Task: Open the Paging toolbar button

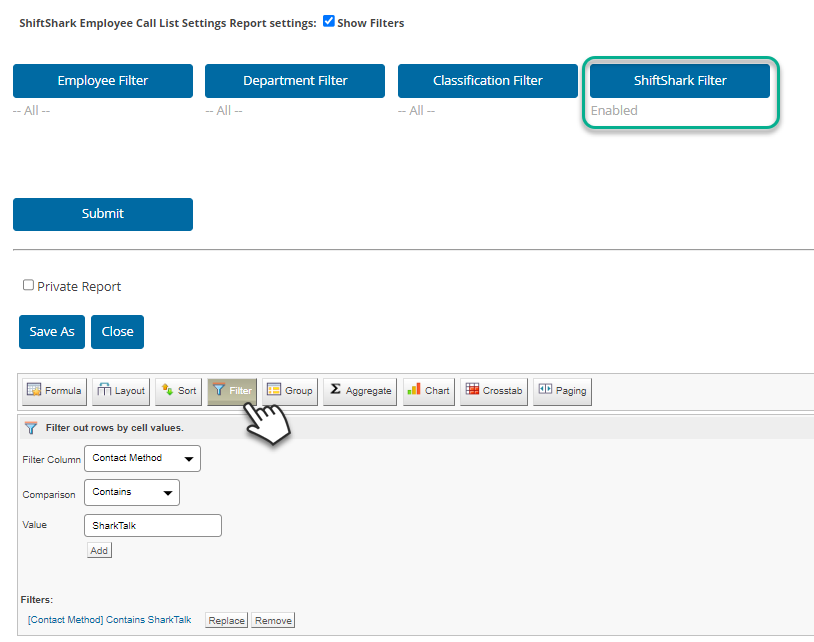Action: tap(562, 391)
